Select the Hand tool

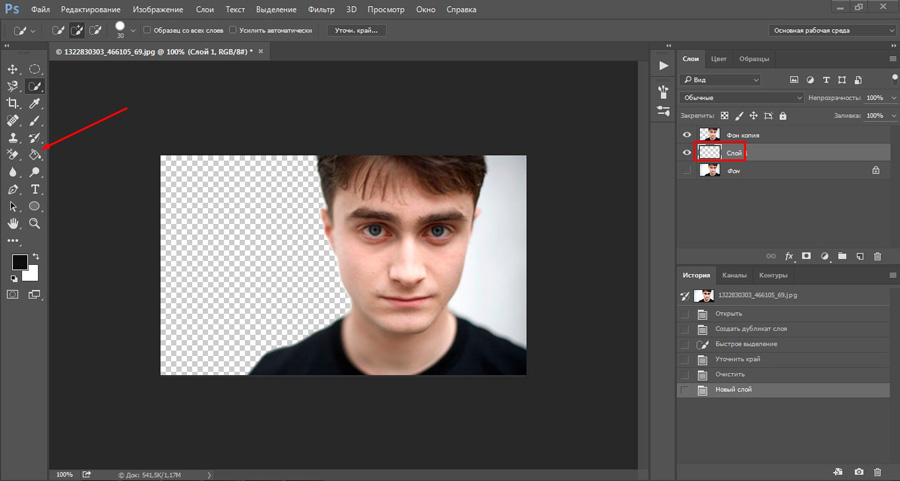(13, 223)
